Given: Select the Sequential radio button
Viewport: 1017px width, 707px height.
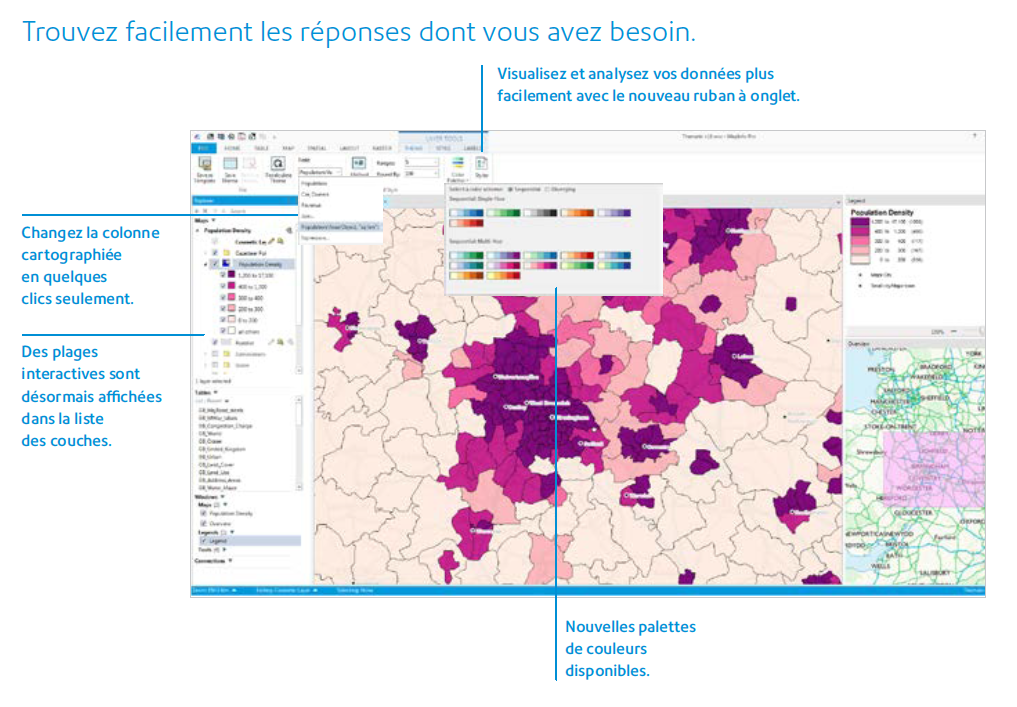Looking at the screenshot, I should coord(510,189).
